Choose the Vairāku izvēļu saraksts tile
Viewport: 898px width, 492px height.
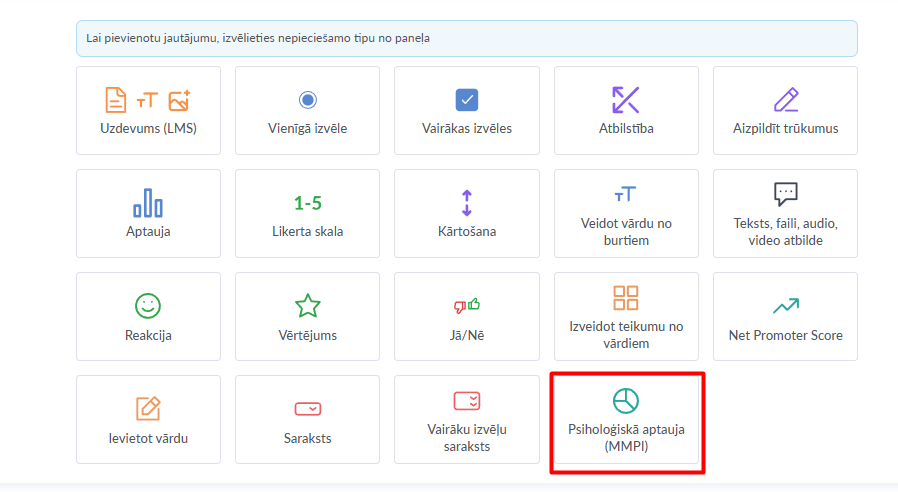coord(467,420)
